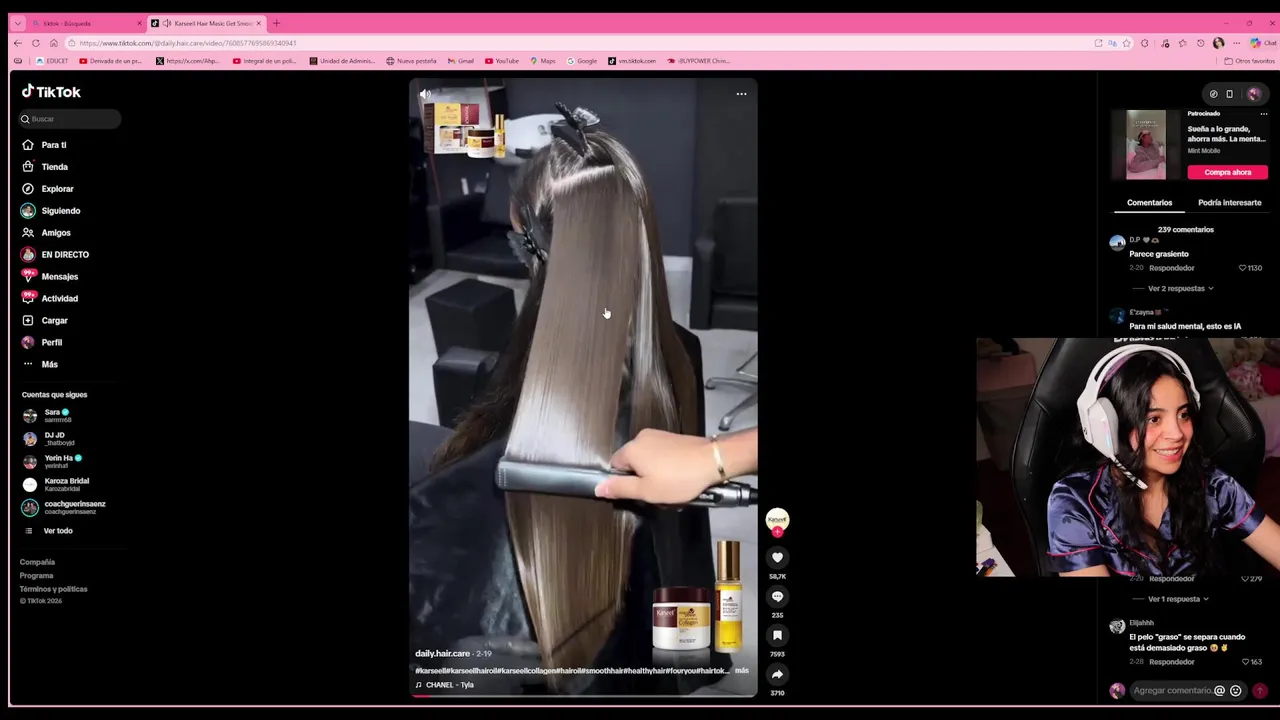The height and width of the screenshot is (720, 1280).
Task: Open the TikTok coins icon in top pill
Action: 1213,94
